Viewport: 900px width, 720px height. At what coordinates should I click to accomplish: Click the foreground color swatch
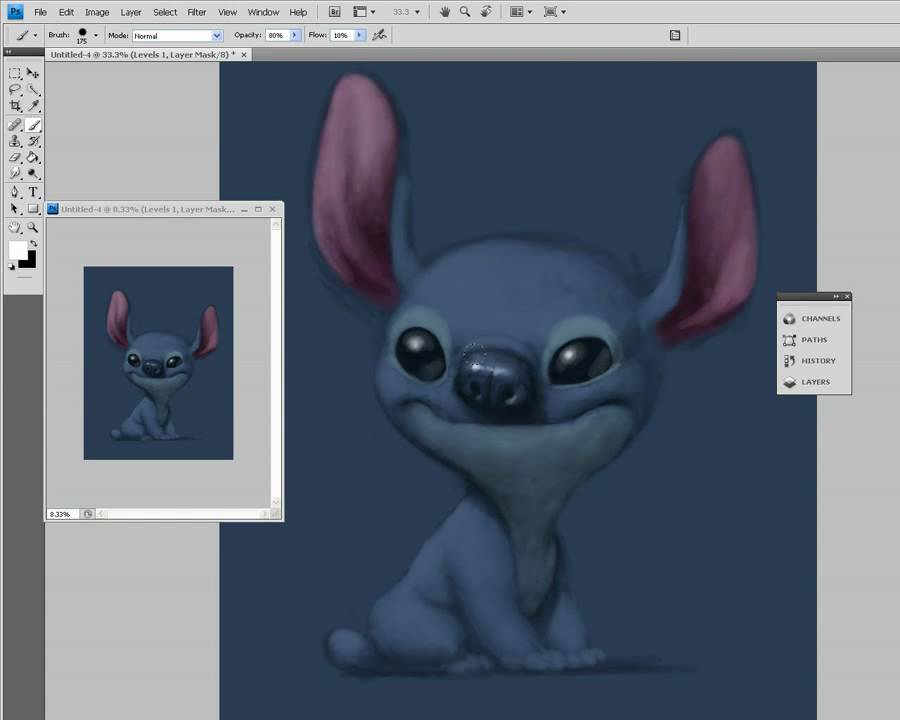tap(18, 250)
